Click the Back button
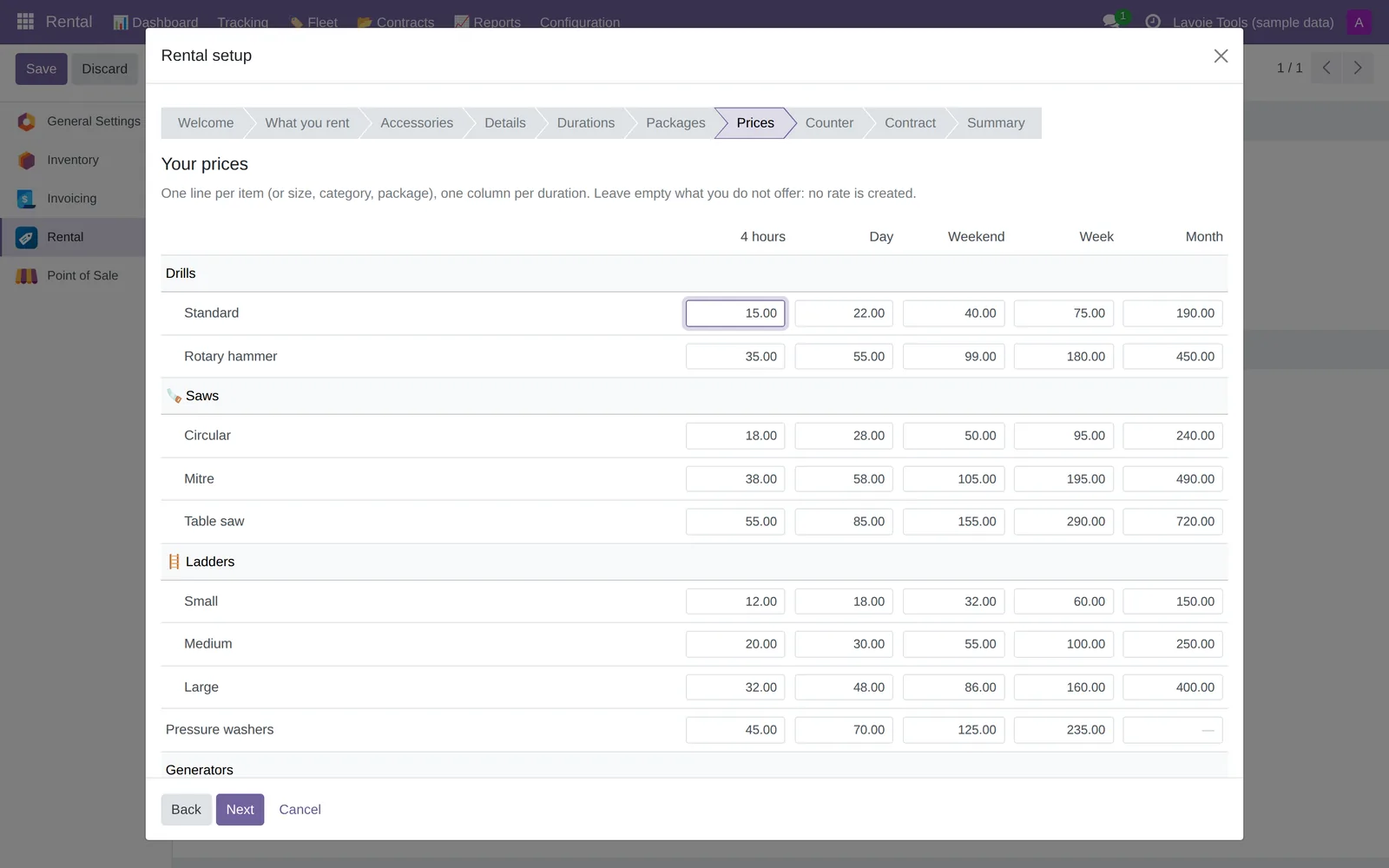The image size is (1389, 868). (x=186, y=810)
